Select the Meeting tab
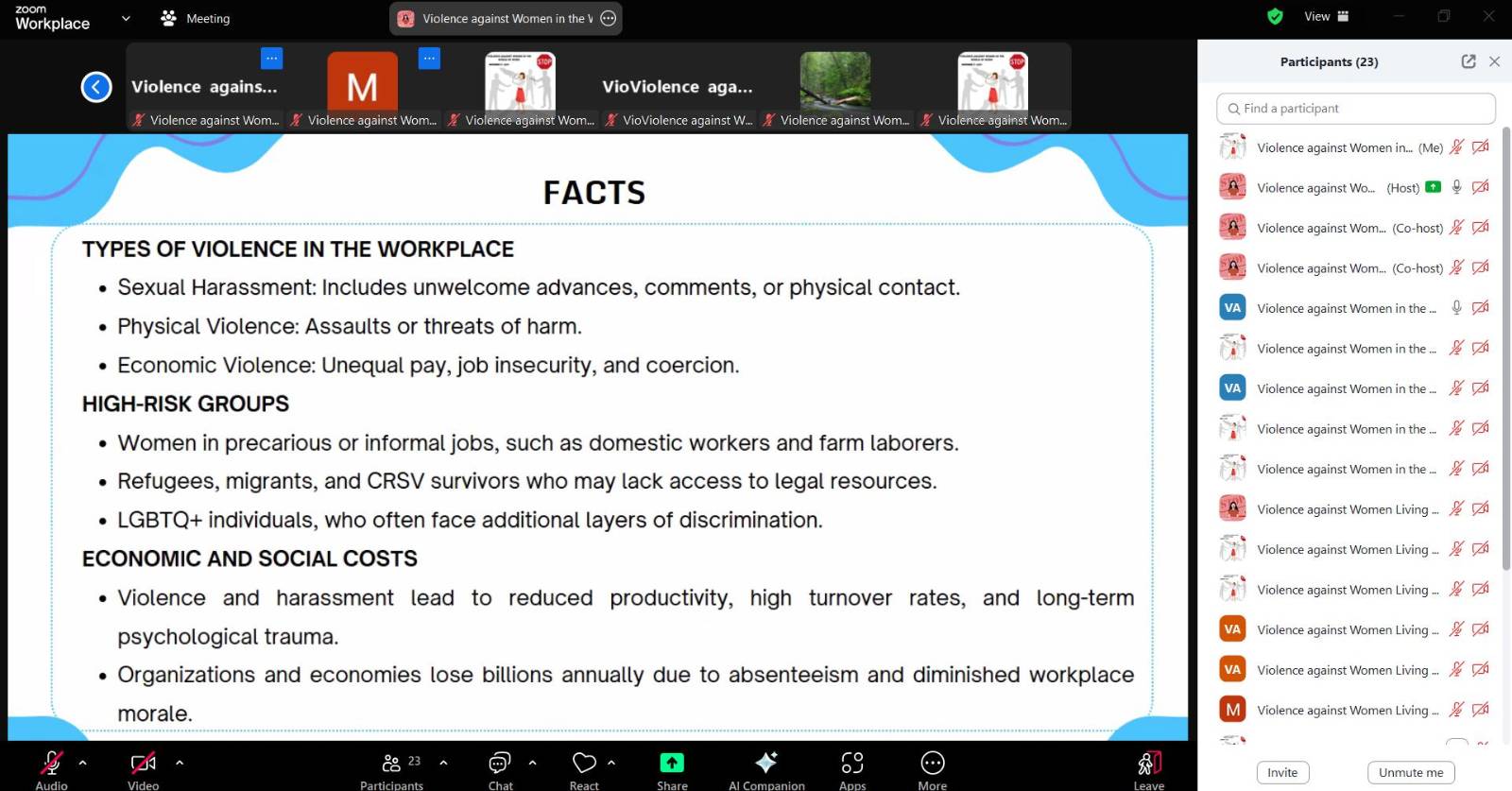 click(x=196, y=18)
